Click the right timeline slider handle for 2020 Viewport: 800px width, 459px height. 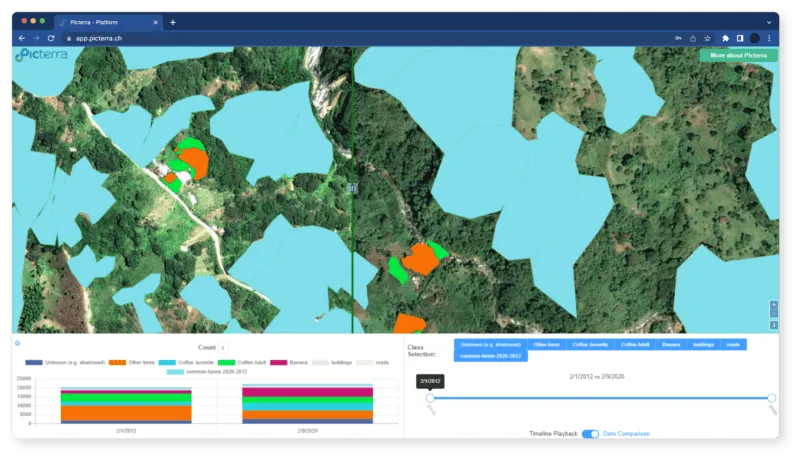[771, 398]
